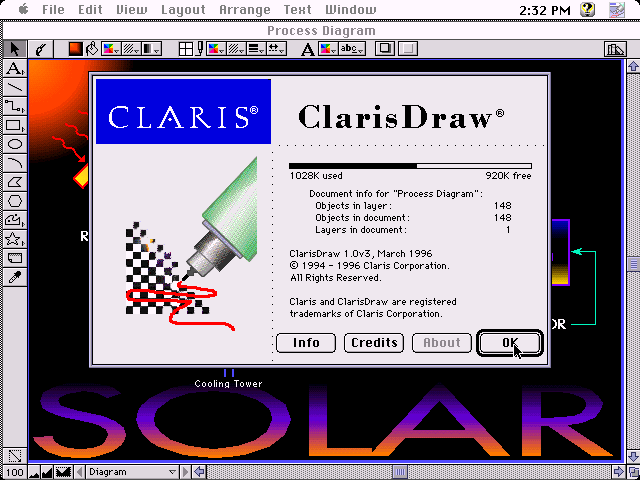Click the Credits button
Image resolution: width=640 pixels, height=480 pixels.
[x=374, y=343]
